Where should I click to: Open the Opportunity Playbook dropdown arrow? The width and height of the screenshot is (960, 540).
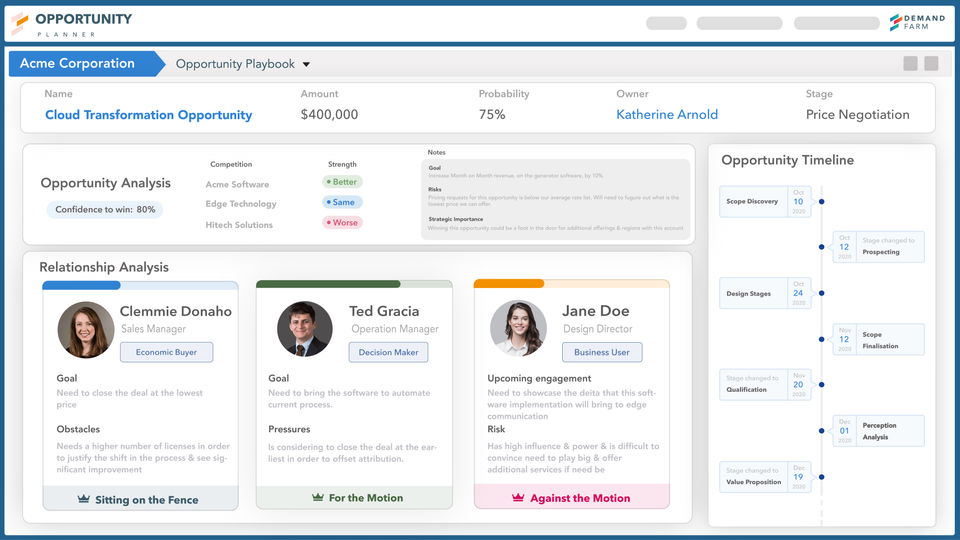pos(306,64)
